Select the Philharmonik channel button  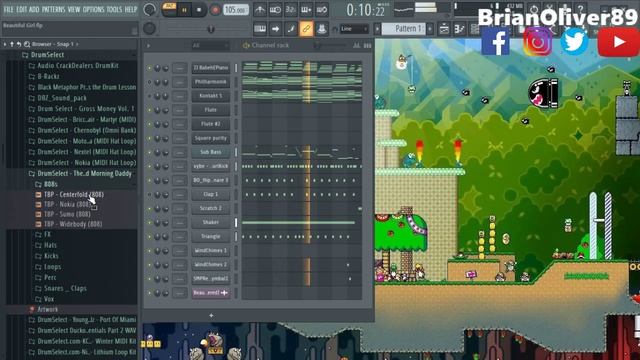211,82
